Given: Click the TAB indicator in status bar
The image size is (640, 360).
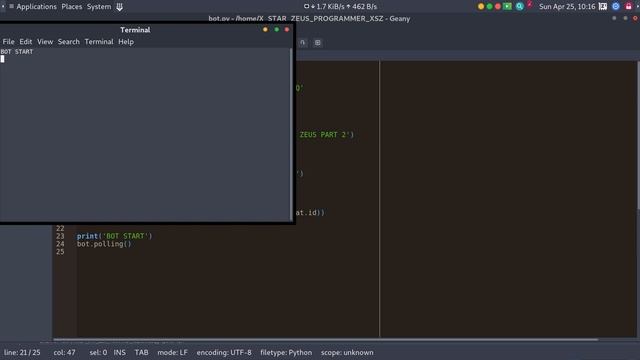Looking at the screenshot, I should (141, 353).
